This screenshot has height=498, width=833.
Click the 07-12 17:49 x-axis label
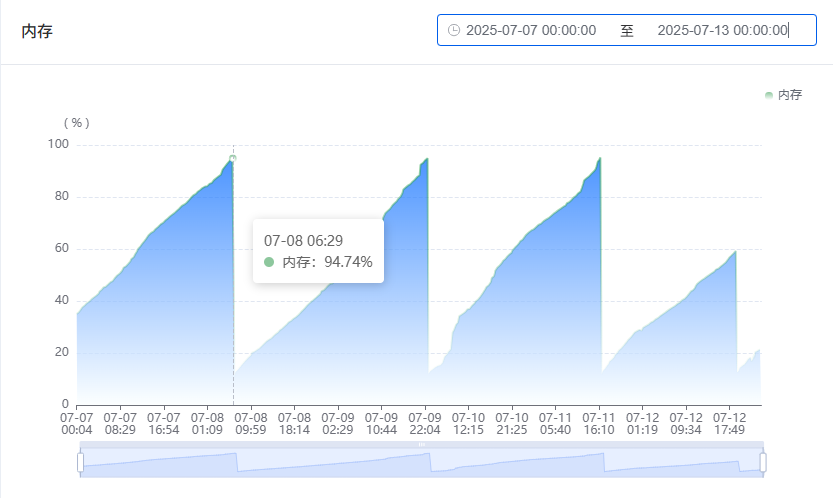(728, 423)
